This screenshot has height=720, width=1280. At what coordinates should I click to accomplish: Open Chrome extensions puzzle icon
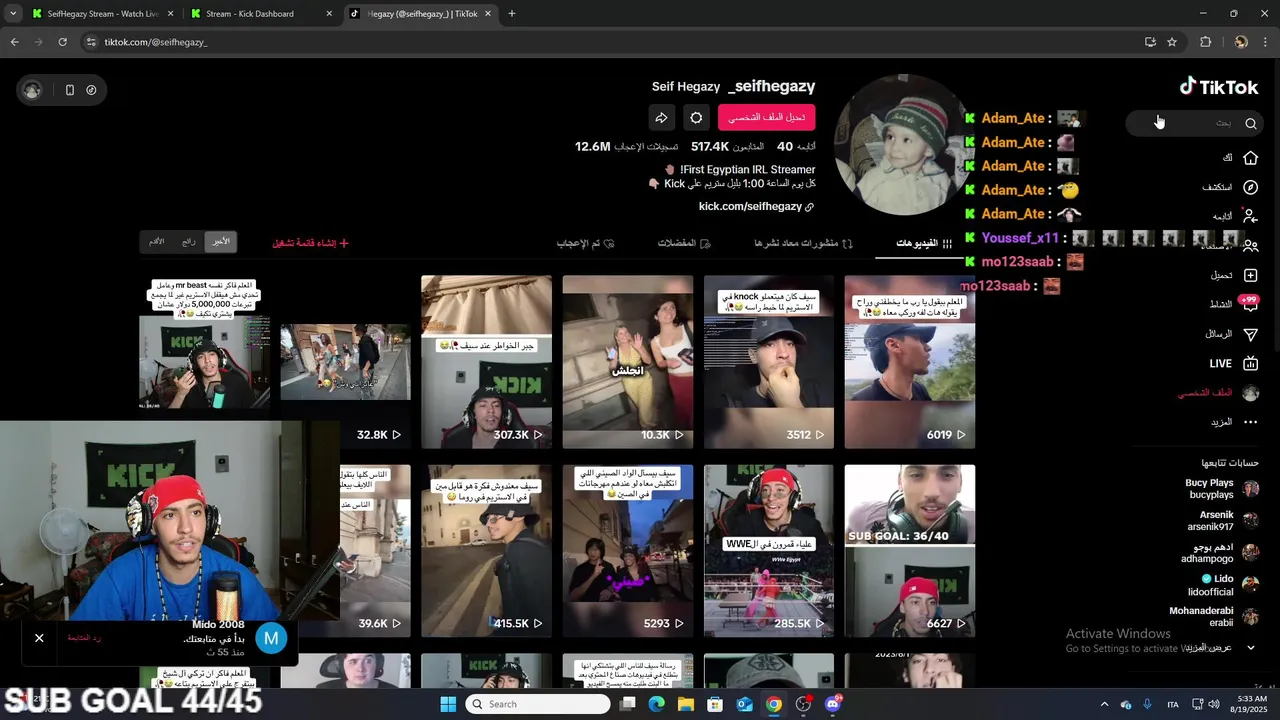pyautogui.click(x=1205, y=42)
